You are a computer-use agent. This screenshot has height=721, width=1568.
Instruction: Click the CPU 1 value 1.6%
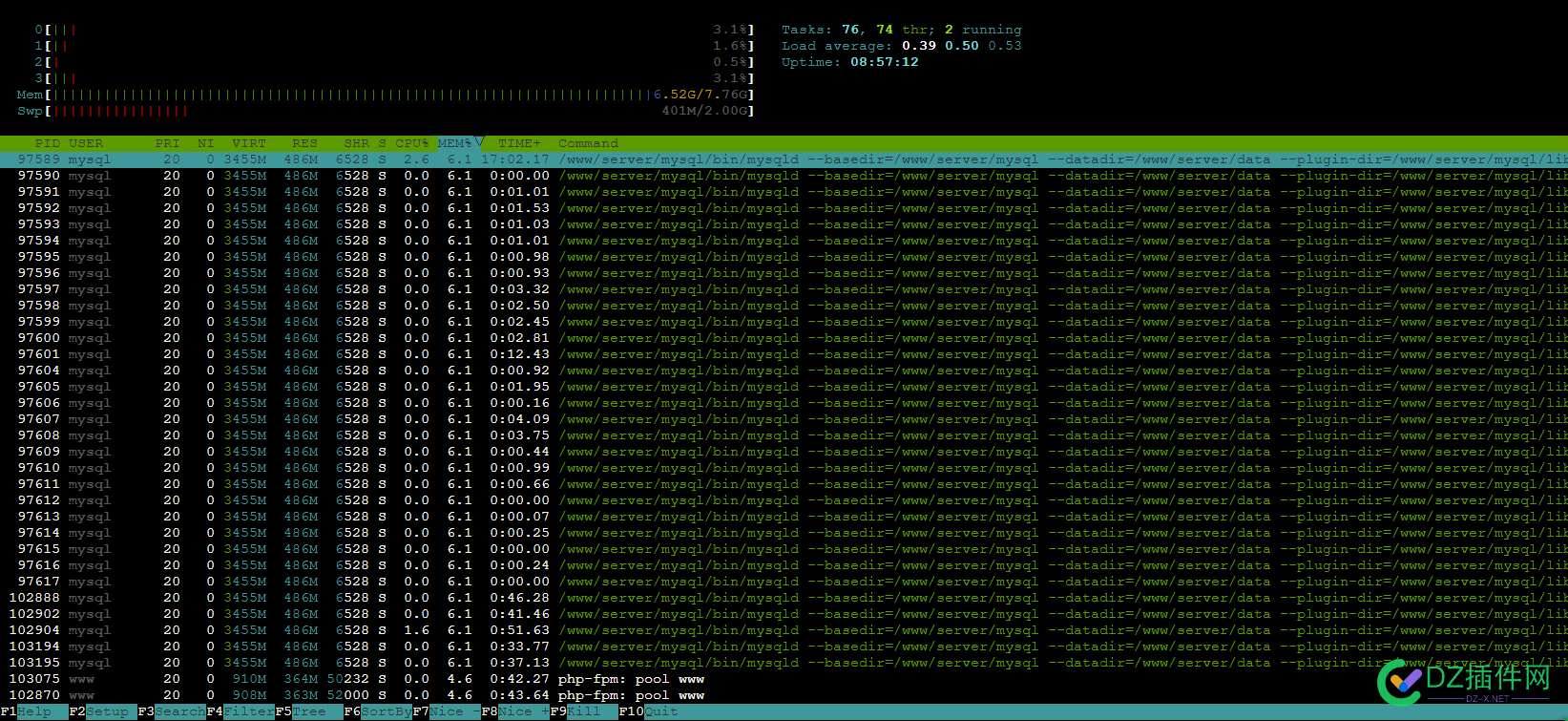point(730,46)
